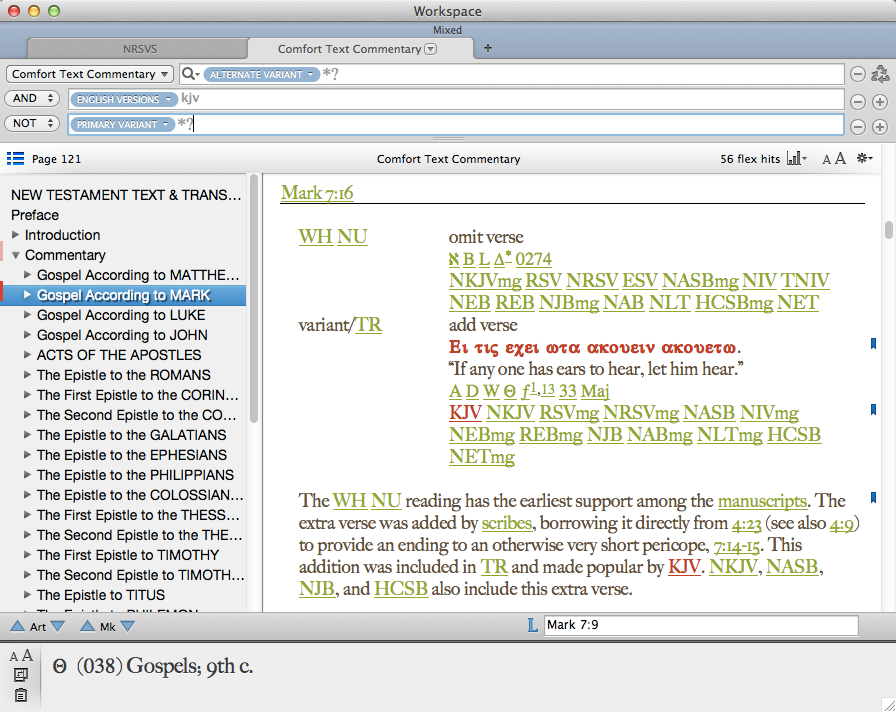This screenshot has height=712, width=896.
Task: Click the L go-to mode icon
Action: (x=532, y=625)
